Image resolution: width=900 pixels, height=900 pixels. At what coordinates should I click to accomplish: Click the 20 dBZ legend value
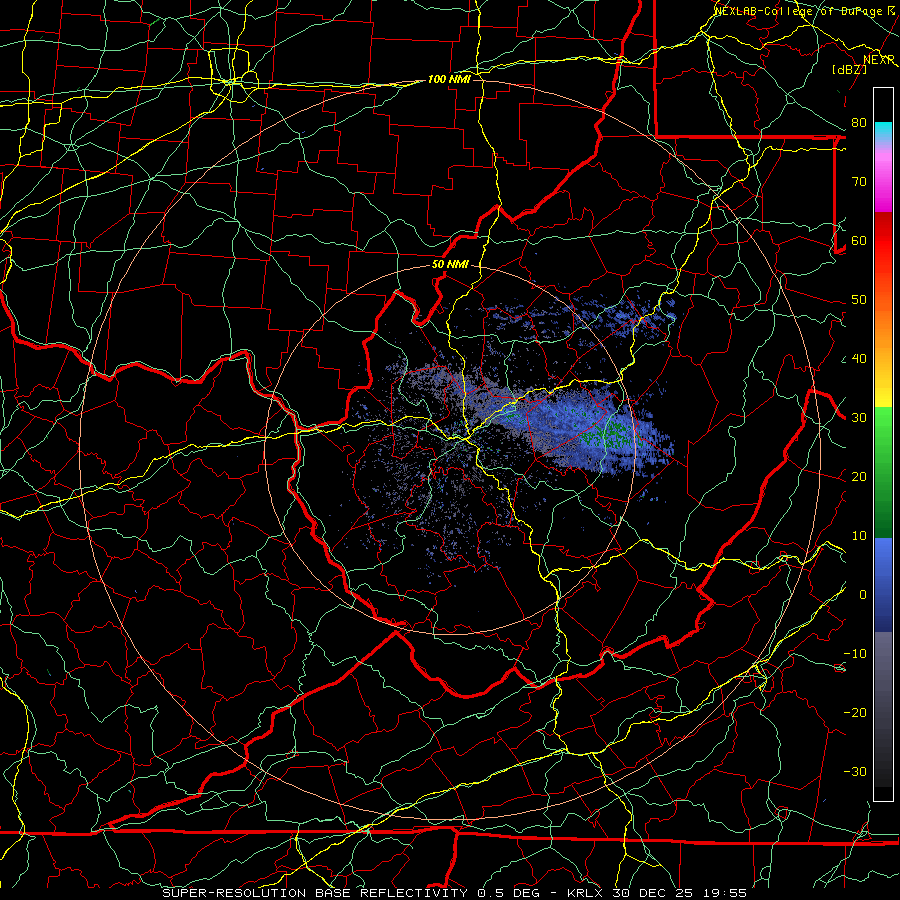(x=859, y=477)
